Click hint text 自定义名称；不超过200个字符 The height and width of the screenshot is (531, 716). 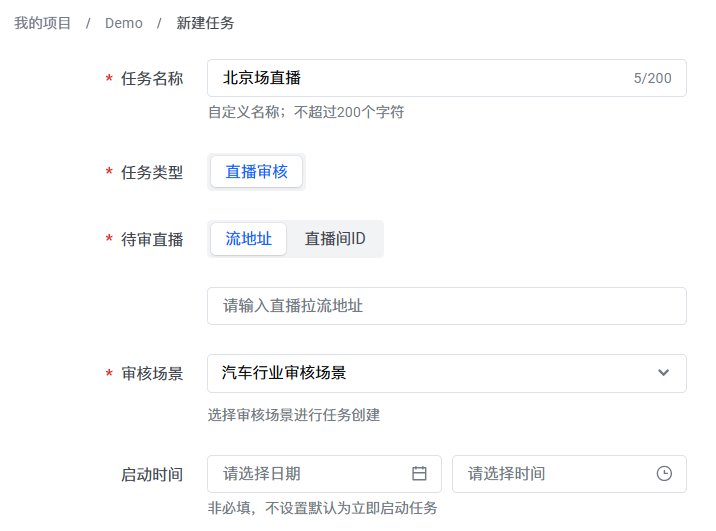pos(306,112)
